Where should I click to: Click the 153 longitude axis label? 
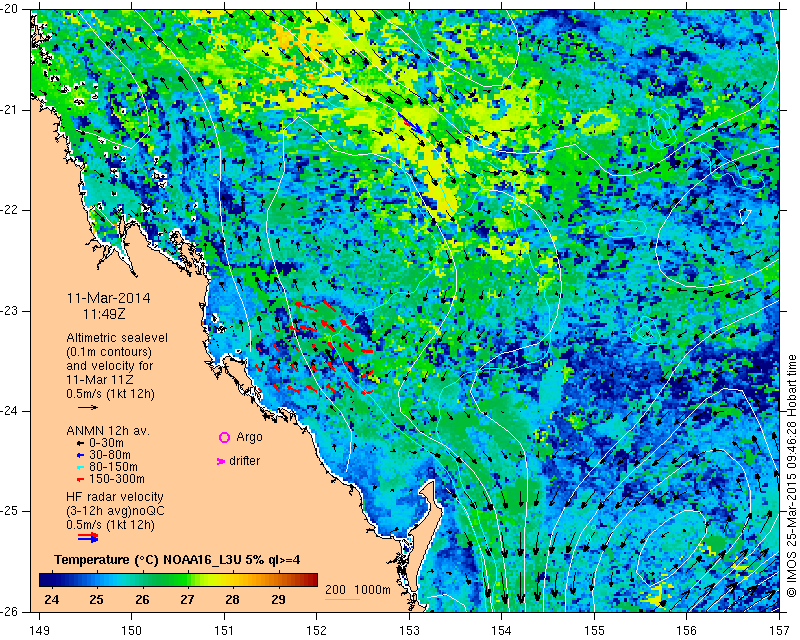pos(410,631)
